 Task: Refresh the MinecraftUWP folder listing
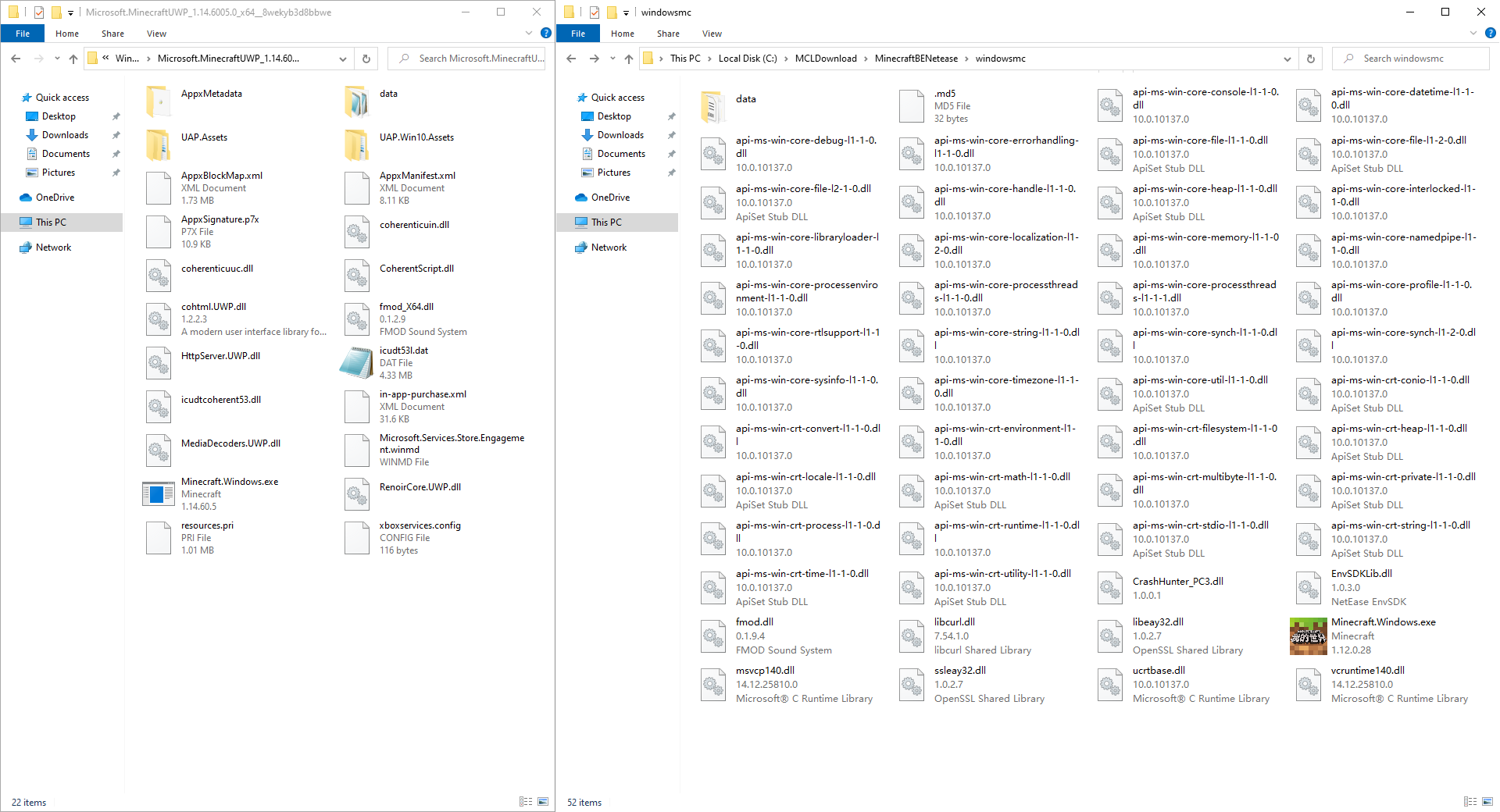366,59
